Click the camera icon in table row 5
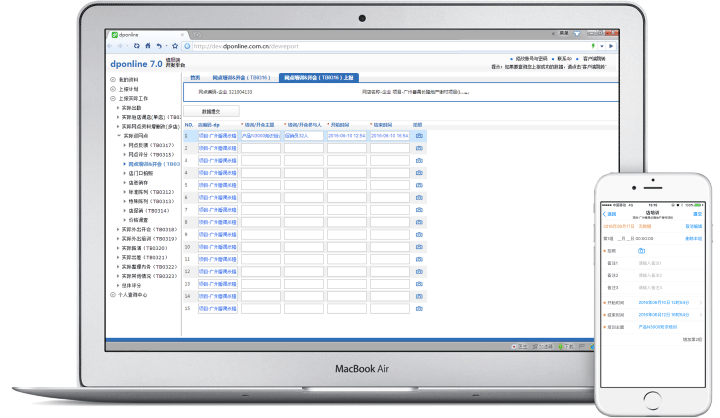The height and width of the screenshot is (418, 720). tap(419, 185)
